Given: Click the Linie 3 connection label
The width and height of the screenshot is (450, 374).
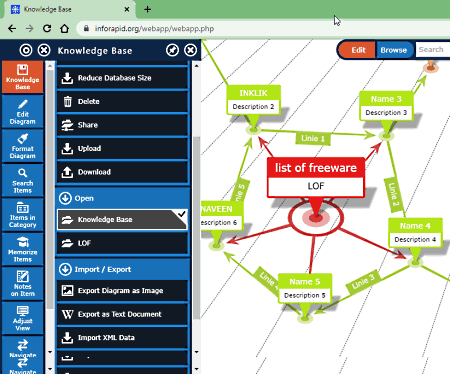Looking at the screenshot, I should (x=363, y=282).
